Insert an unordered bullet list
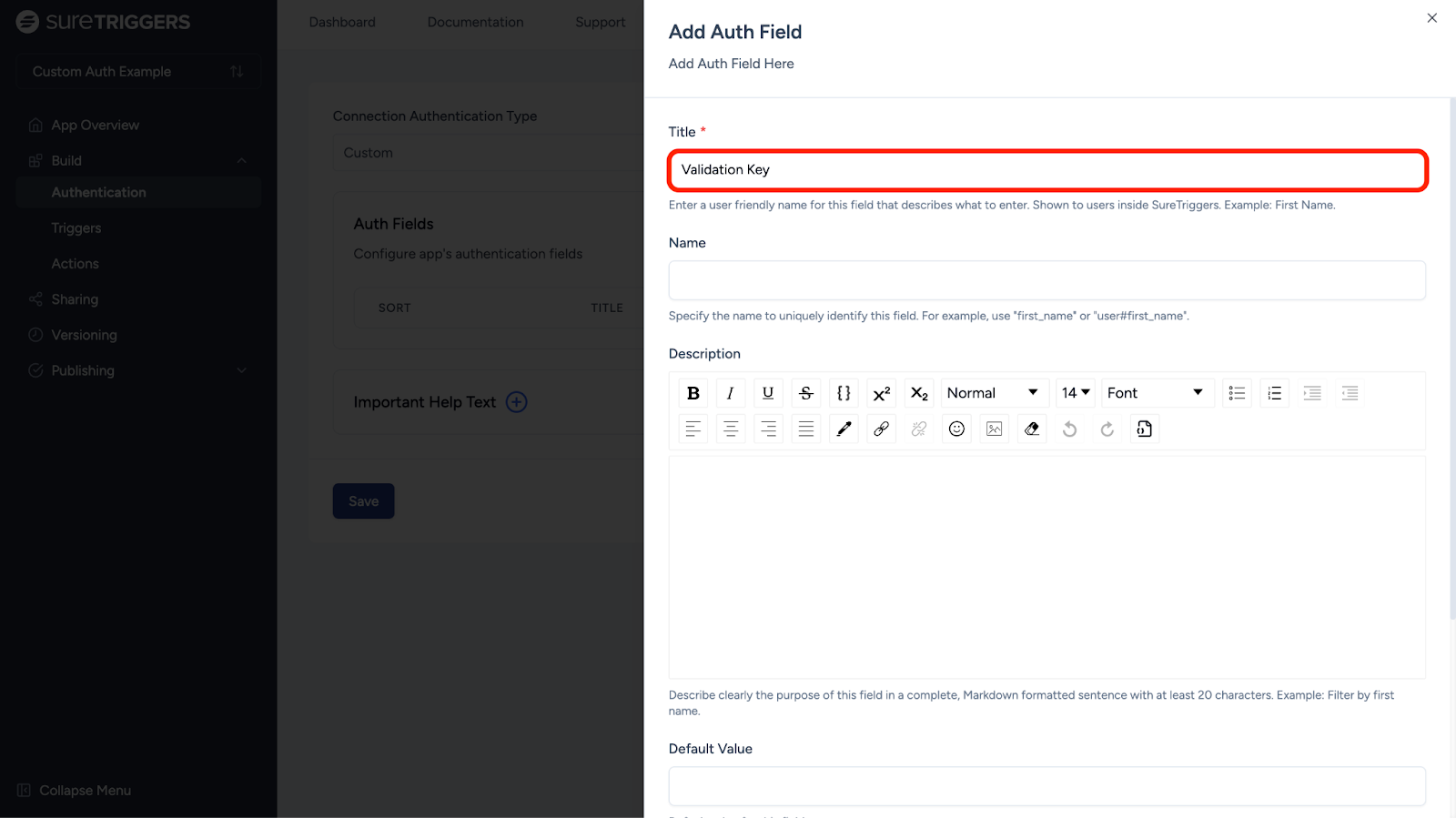 point(1237,393)
